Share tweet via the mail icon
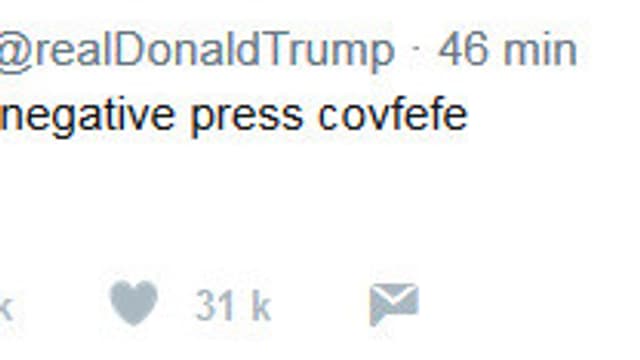640x360 pixels. pos(394,304)
